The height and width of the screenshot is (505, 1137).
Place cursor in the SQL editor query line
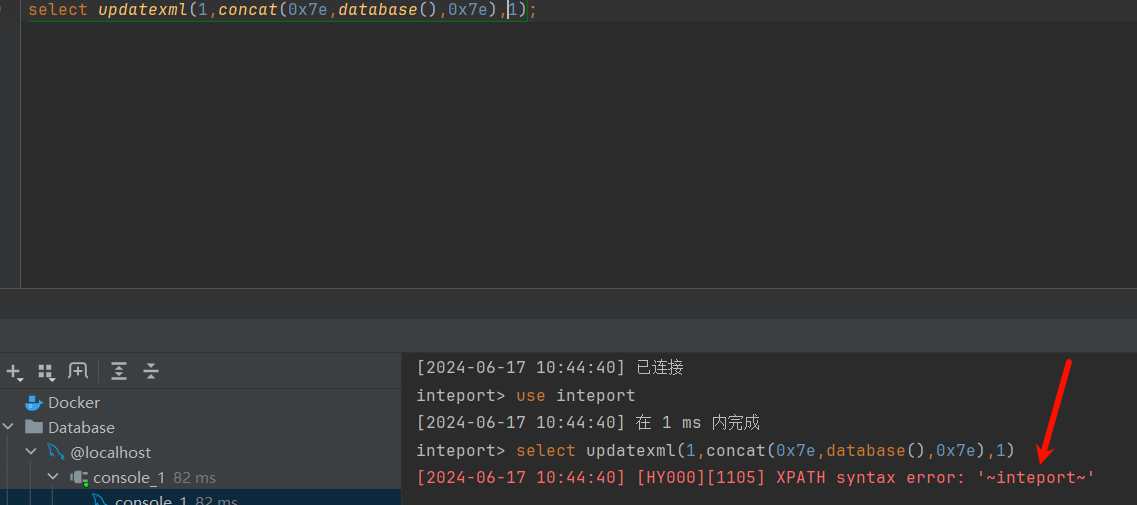pyautogui.click(x=283, y=11)
